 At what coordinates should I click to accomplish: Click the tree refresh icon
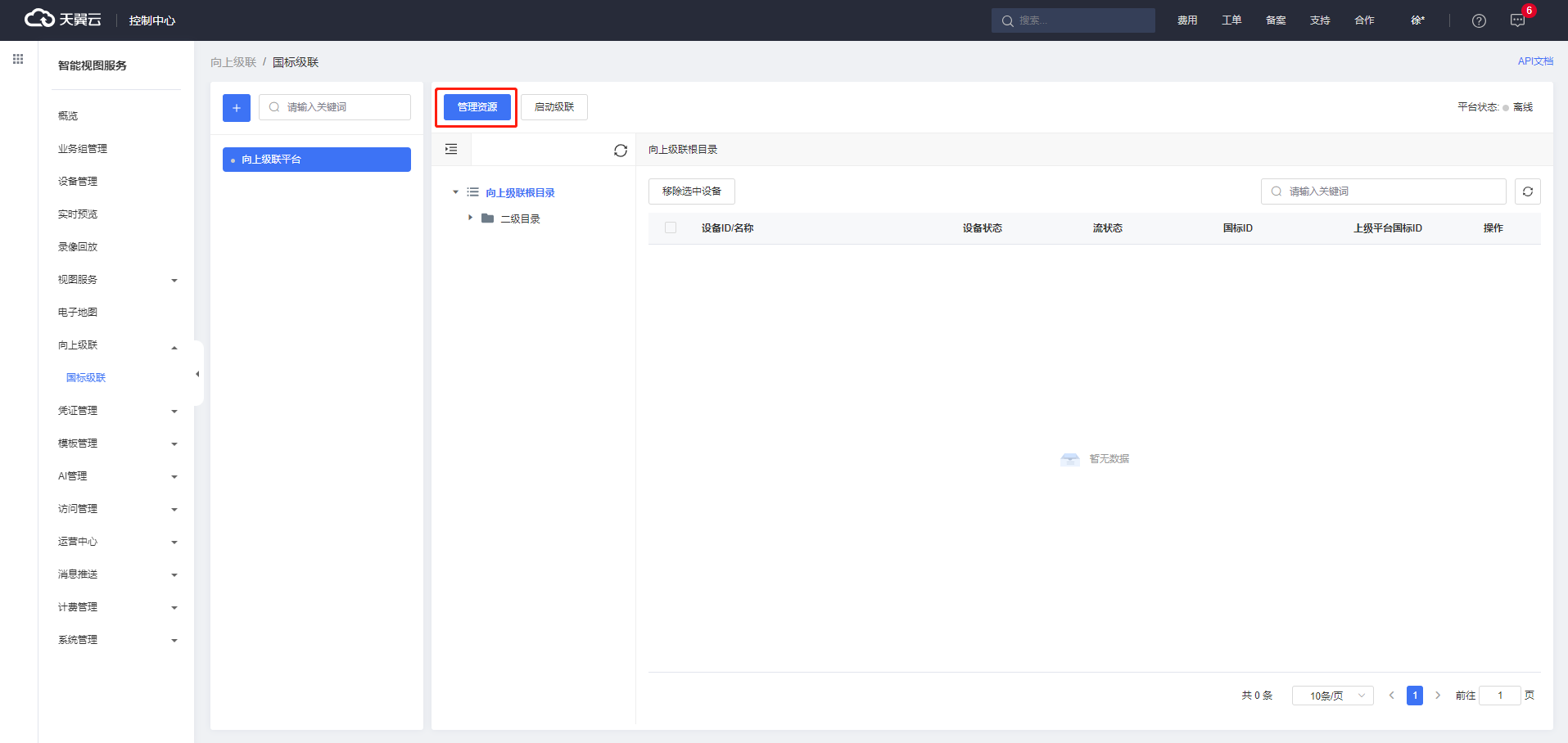click(x=620, y=151)
